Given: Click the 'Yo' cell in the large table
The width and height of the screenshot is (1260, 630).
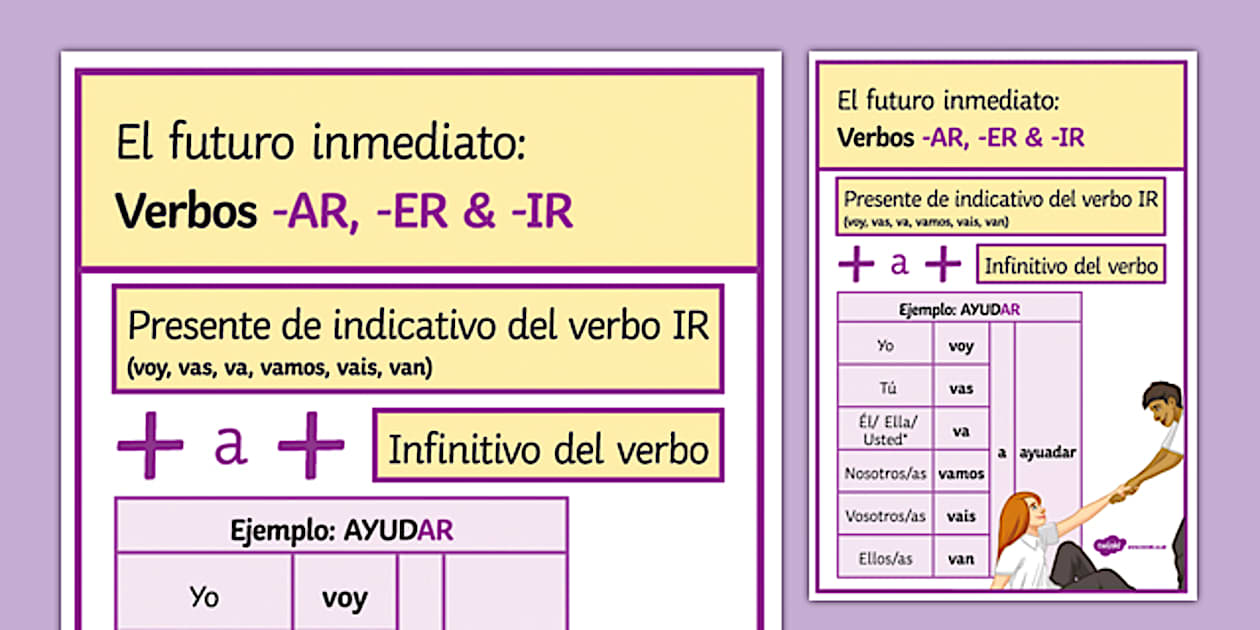Looking at the screenshot, I should point(205,597).
